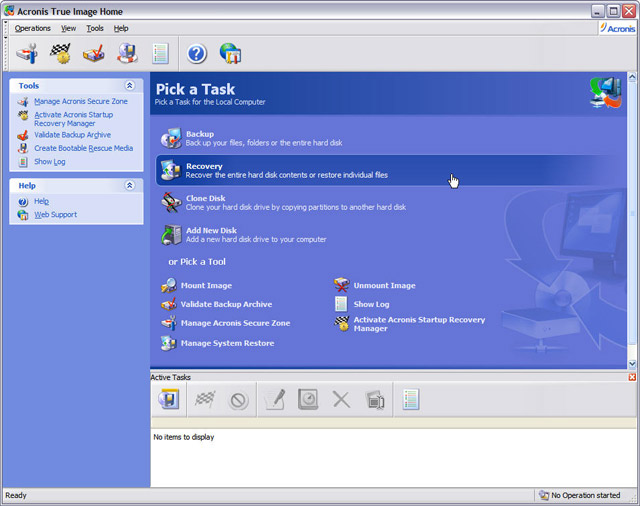Click Validate Backup Archive toolbar icon
This screenshot has height=506, width=640.
(x=94, y=53)
